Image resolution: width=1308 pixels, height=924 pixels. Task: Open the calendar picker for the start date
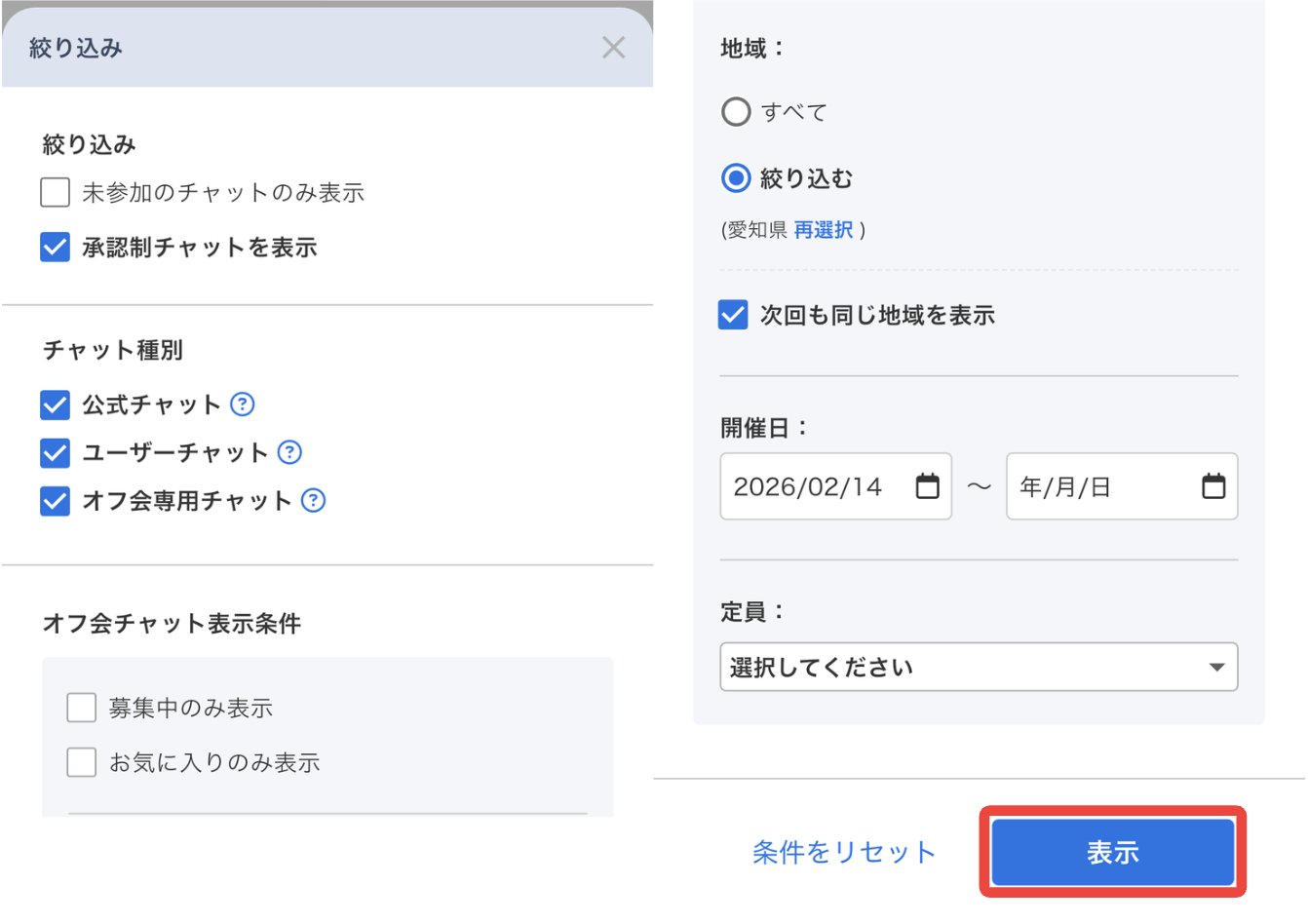click(x=927, y=486)
